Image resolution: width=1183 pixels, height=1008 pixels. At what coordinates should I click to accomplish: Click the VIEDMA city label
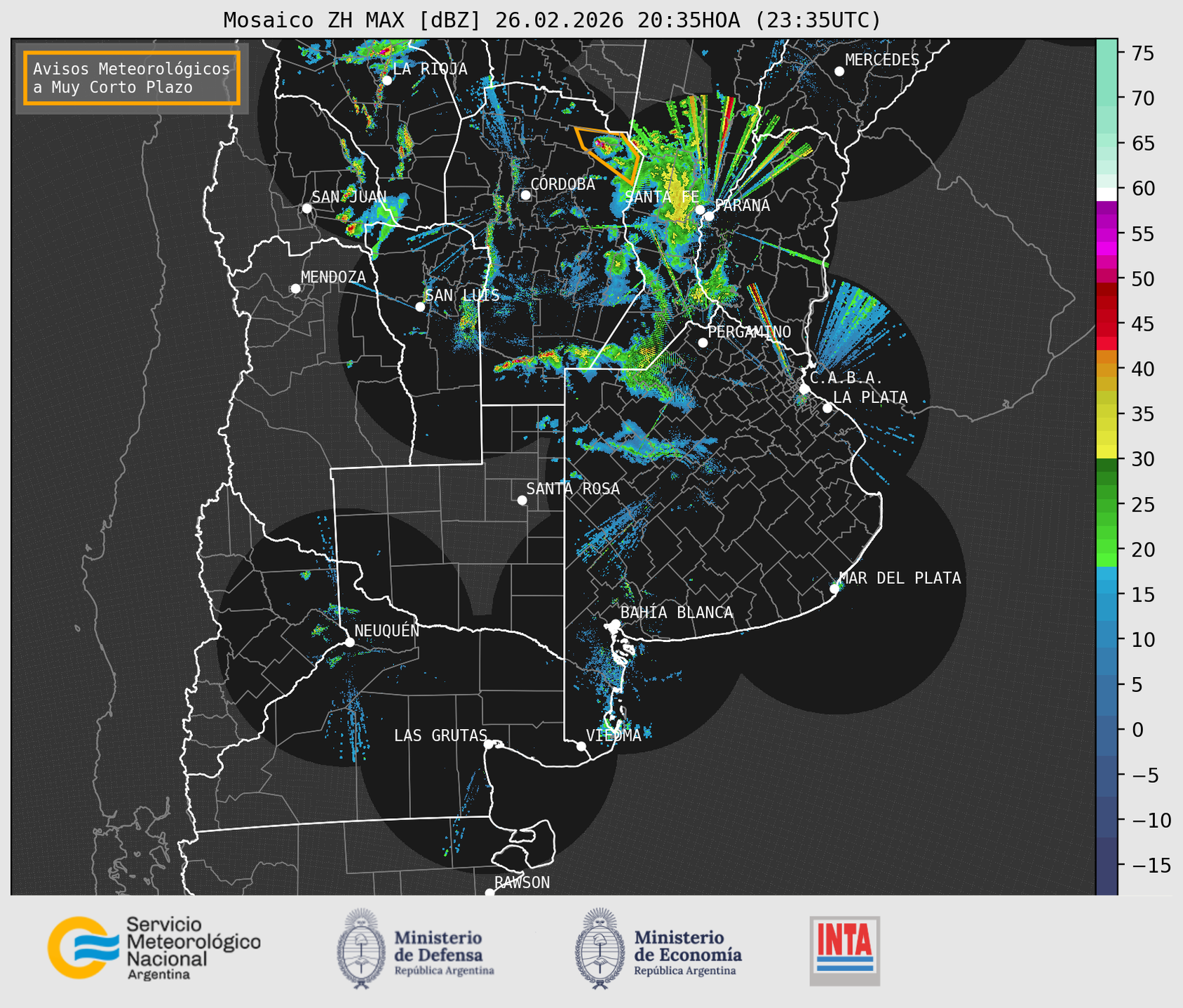(x=614, y=735)
